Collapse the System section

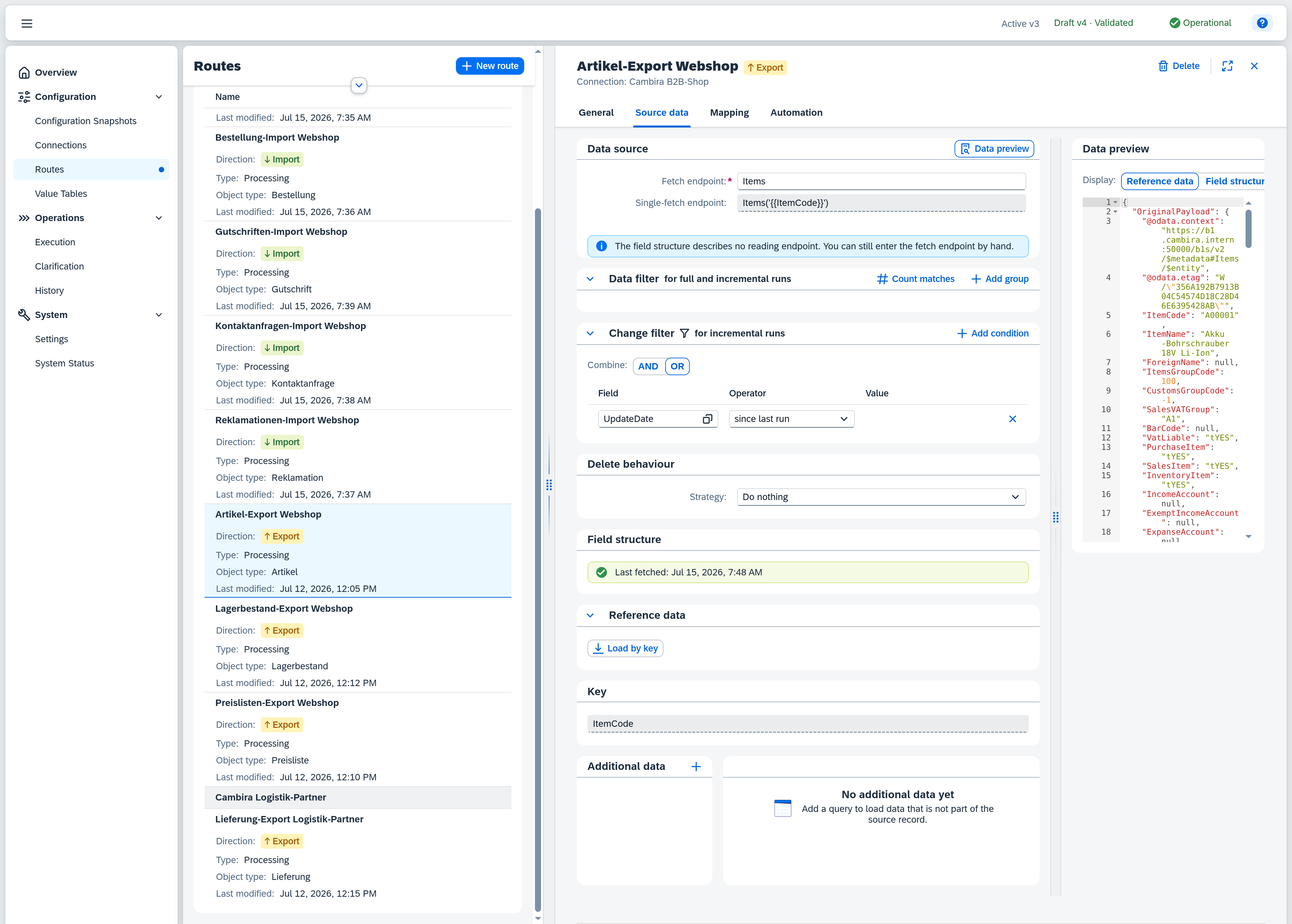pyautogui.click(x=159, y=315)
